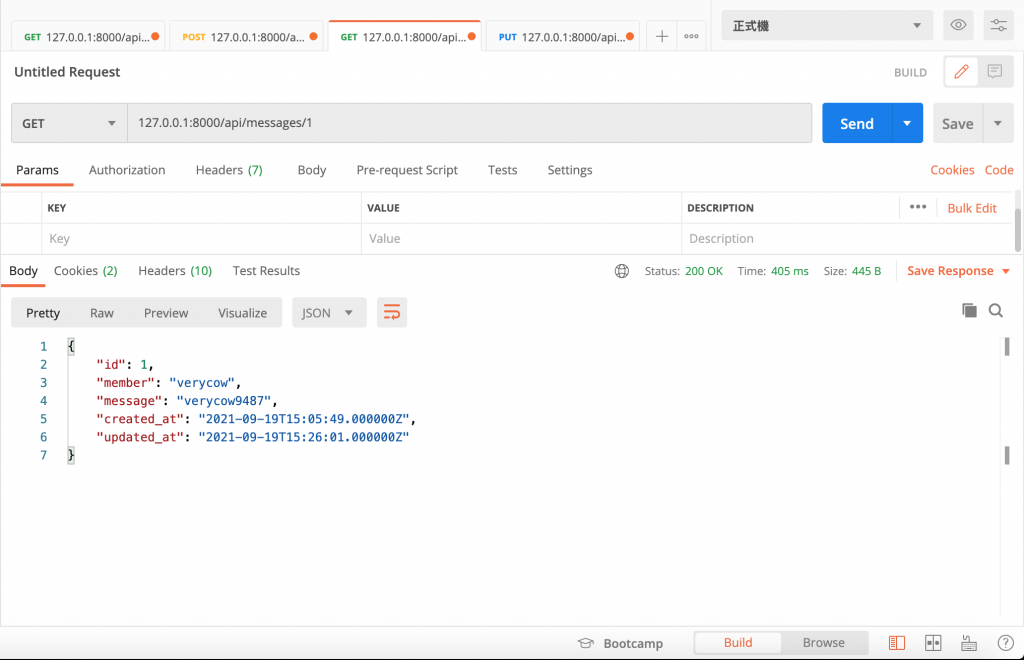Open the Cookies link
This screenshot has width=1024, height=660.
[952, 170]
